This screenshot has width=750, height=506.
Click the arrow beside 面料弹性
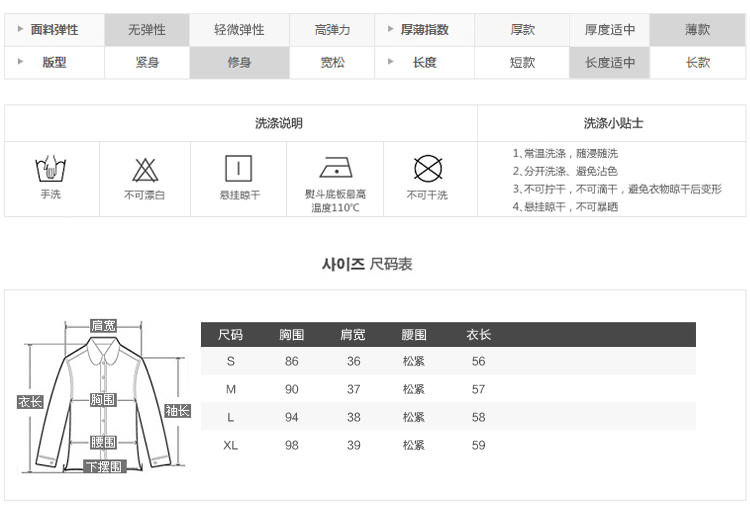20,30
